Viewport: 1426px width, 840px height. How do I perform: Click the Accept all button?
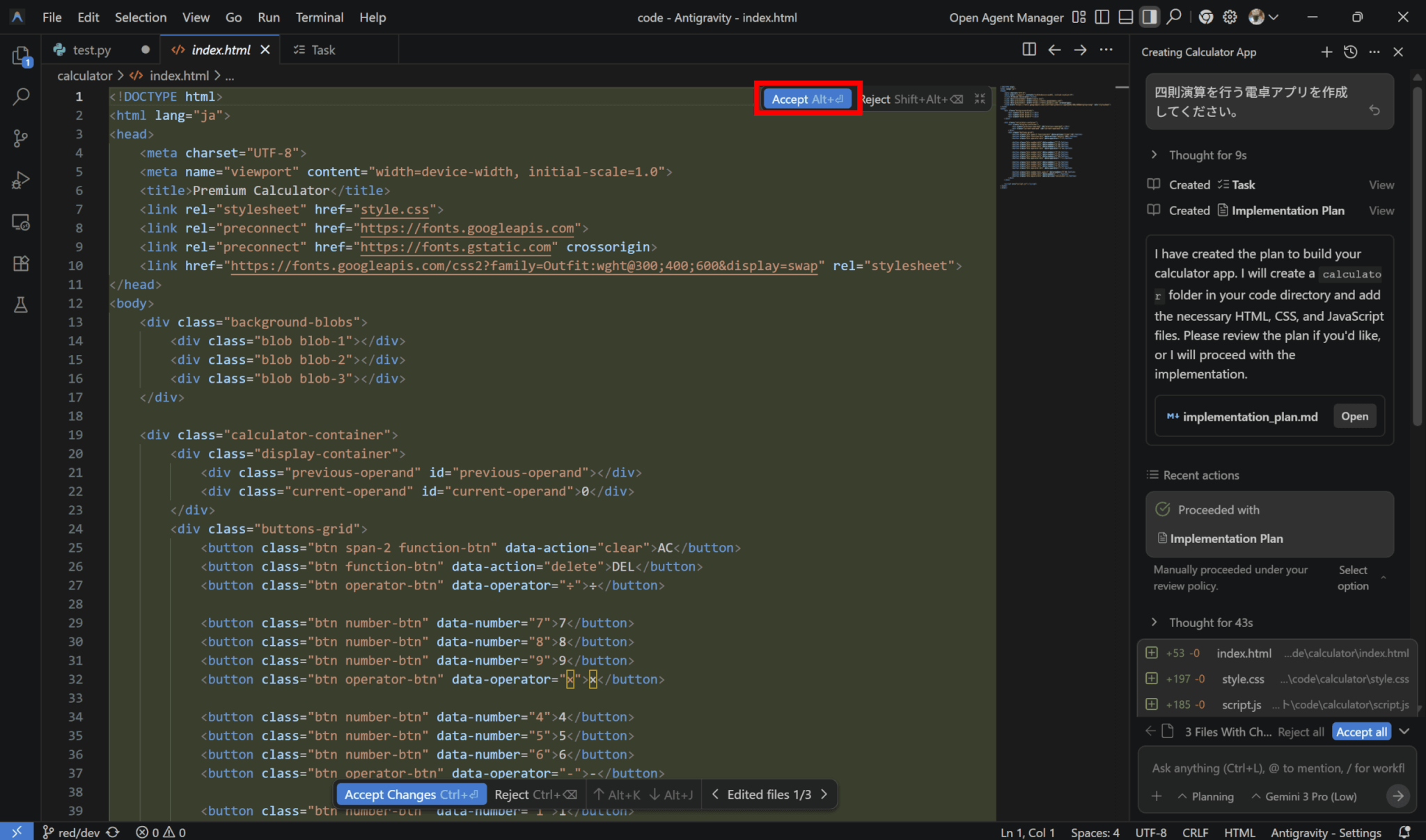1361,731
